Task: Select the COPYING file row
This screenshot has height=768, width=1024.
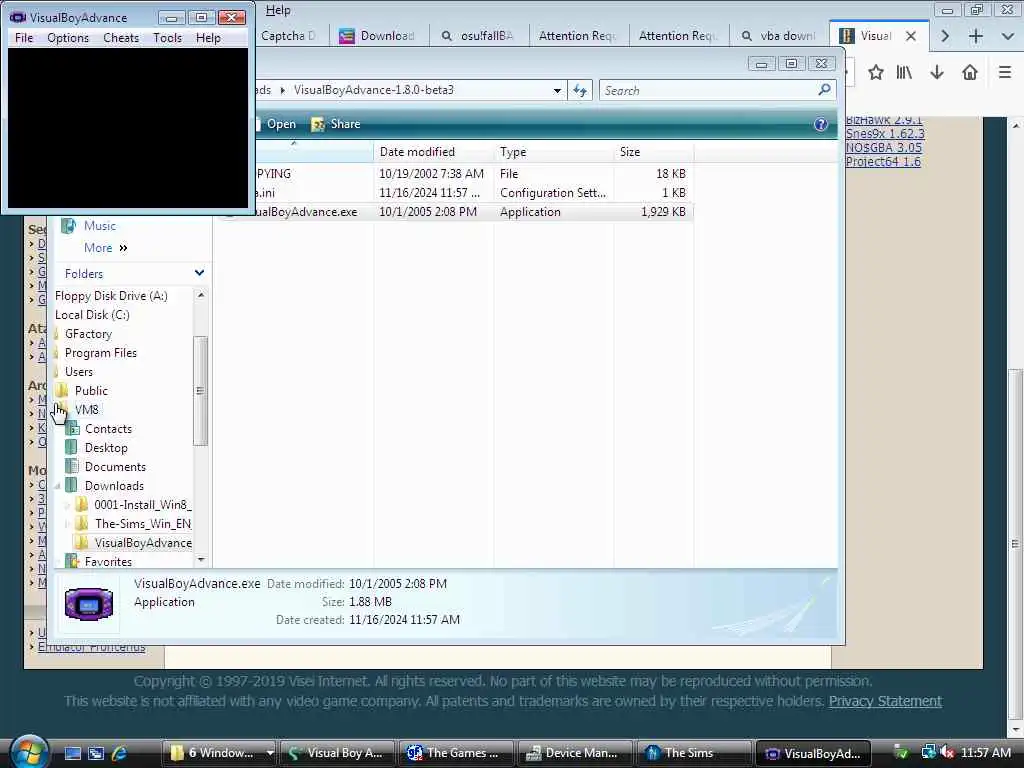Action: pos(455,174)
